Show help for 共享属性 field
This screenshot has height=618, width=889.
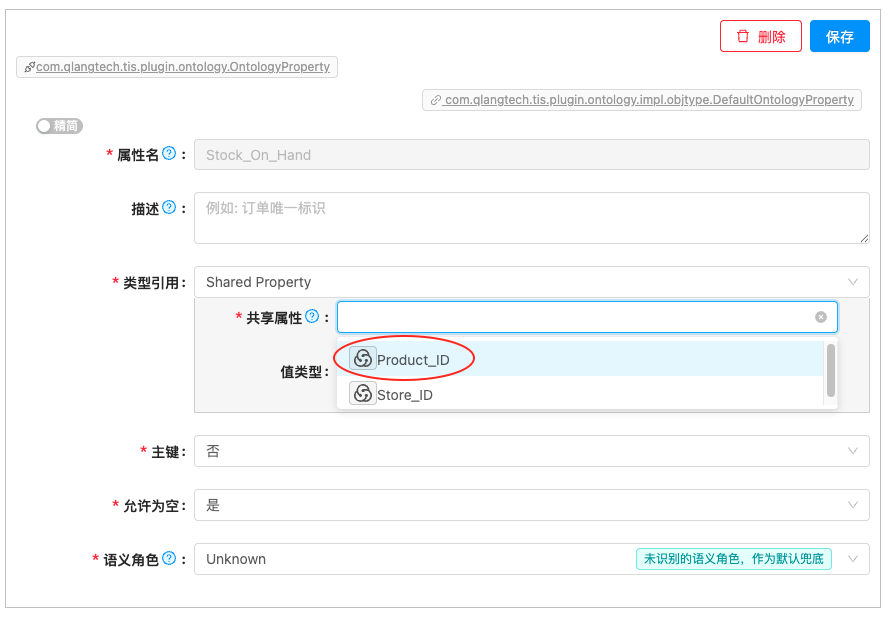(x=312, y=316)
